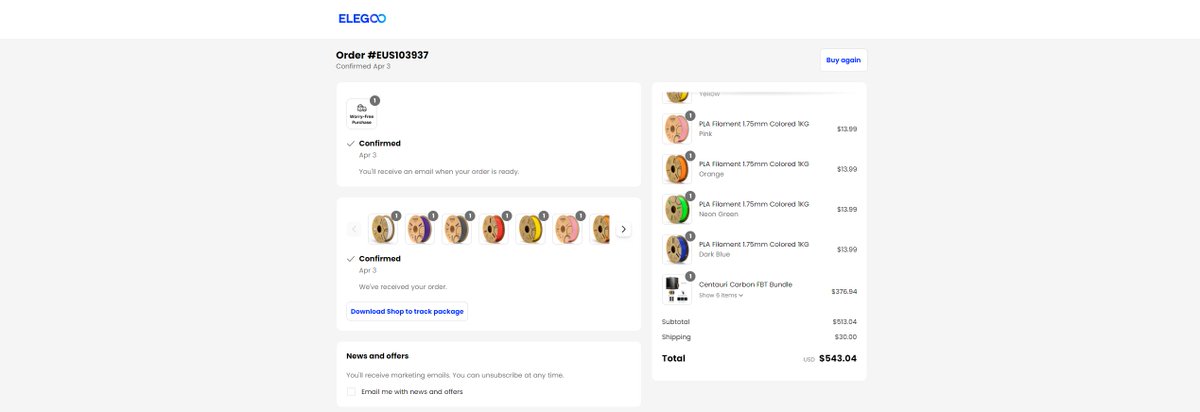
Task: Click the Centauri Carbon FBT Bundle title
Action: coord(745,284)
